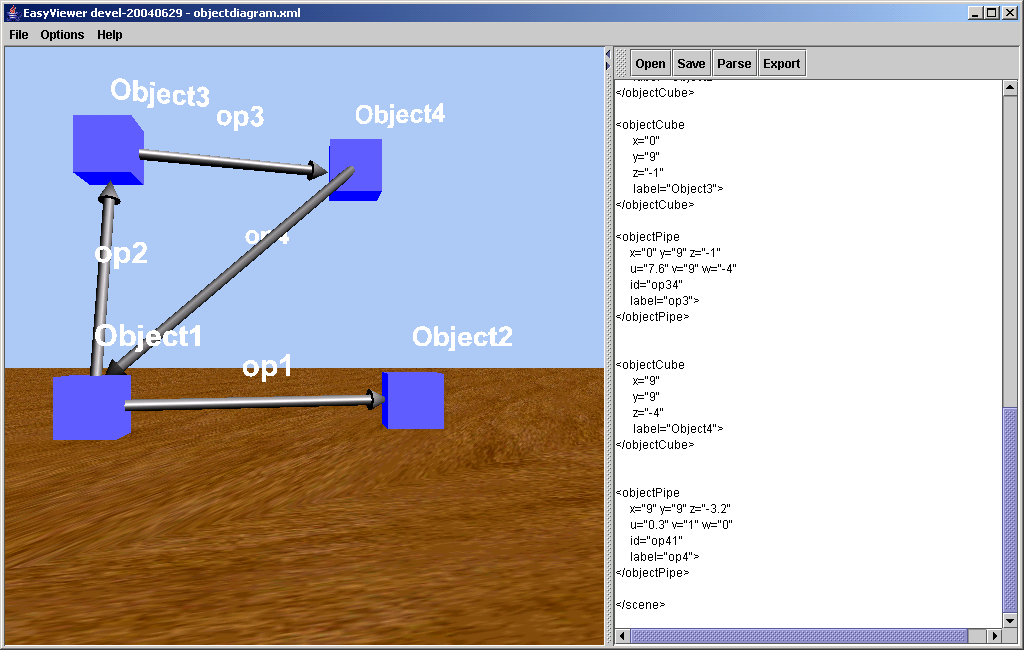Click the u="7.6" v="9" w="-4" line
Screen dimensions: 1024x650
coord(683,268)
